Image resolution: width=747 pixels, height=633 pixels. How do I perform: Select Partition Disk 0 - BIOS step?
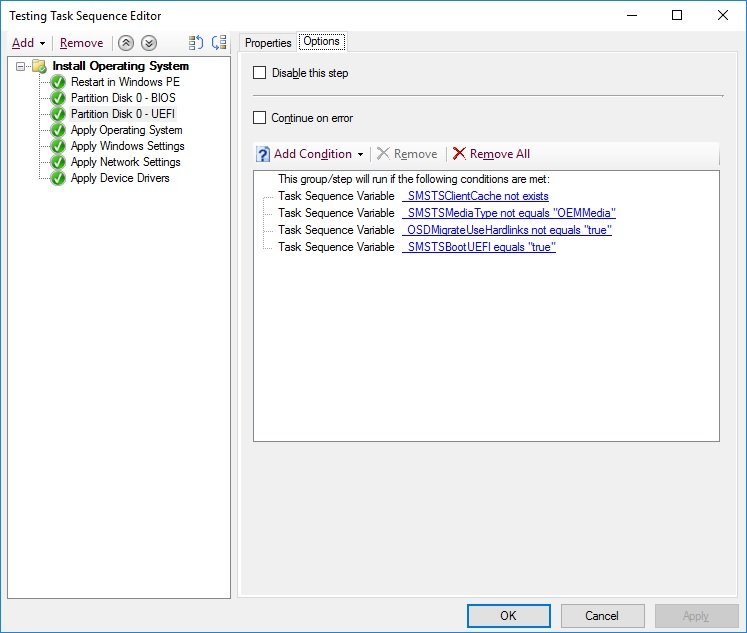click(x=123, y=98)
